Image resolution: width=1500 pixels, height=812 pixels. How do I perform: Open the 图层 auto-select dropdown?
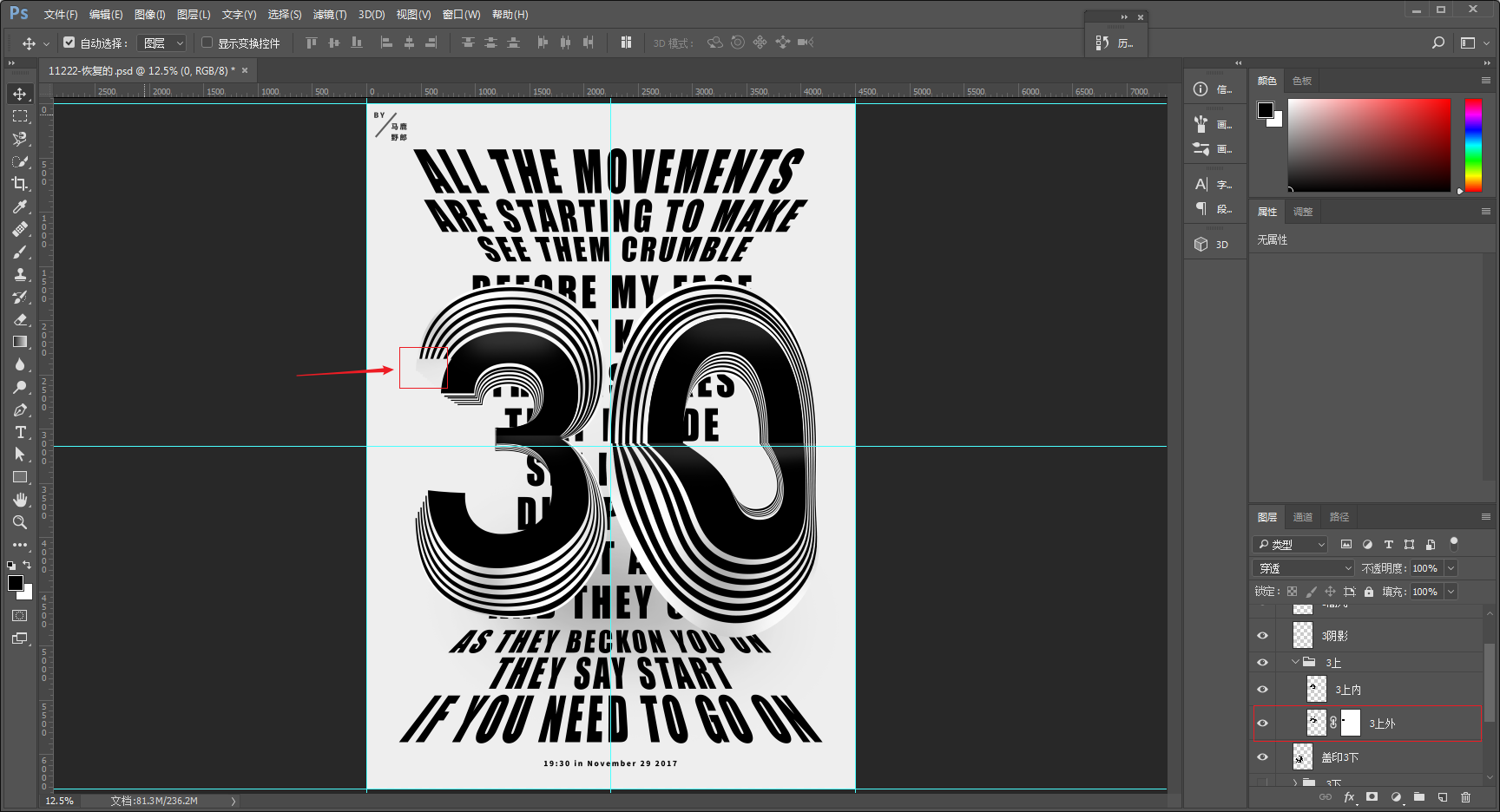click(163, 43)
